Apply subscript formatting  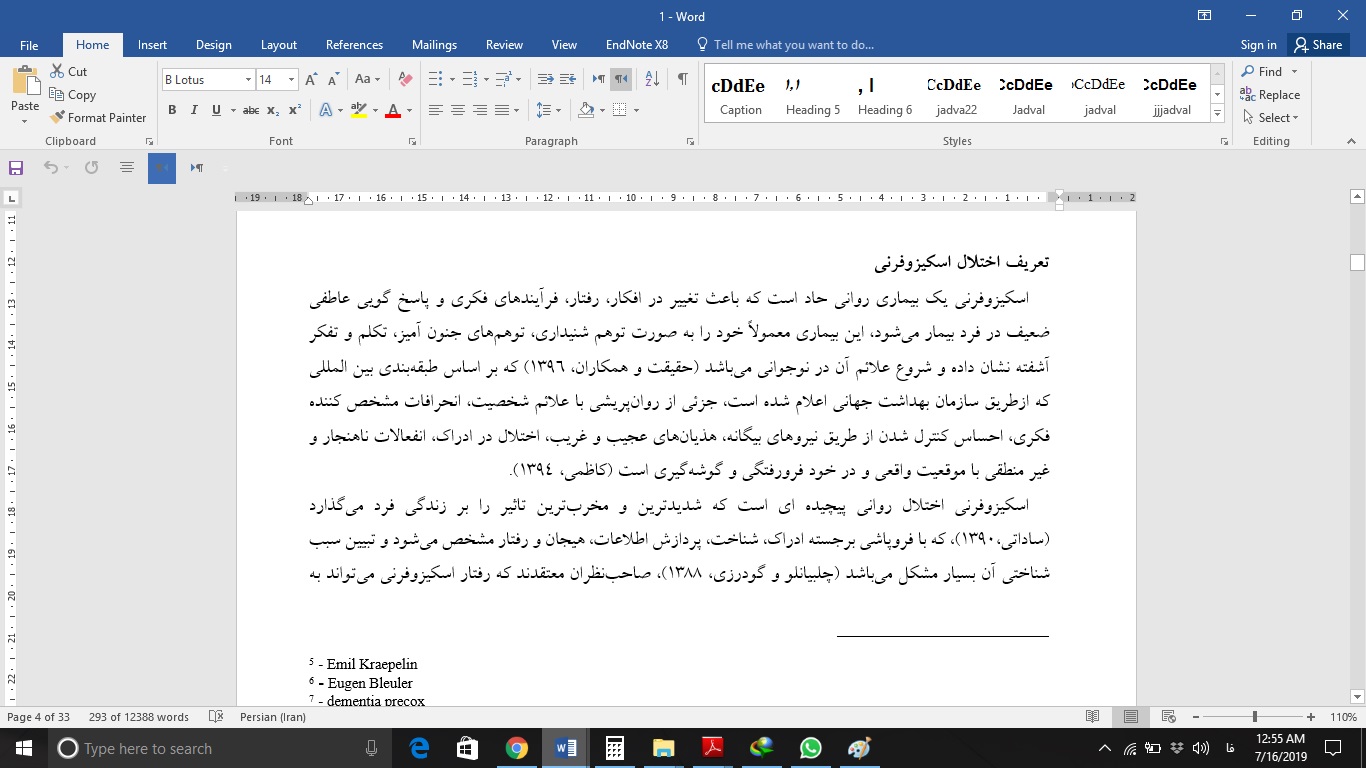270,110
